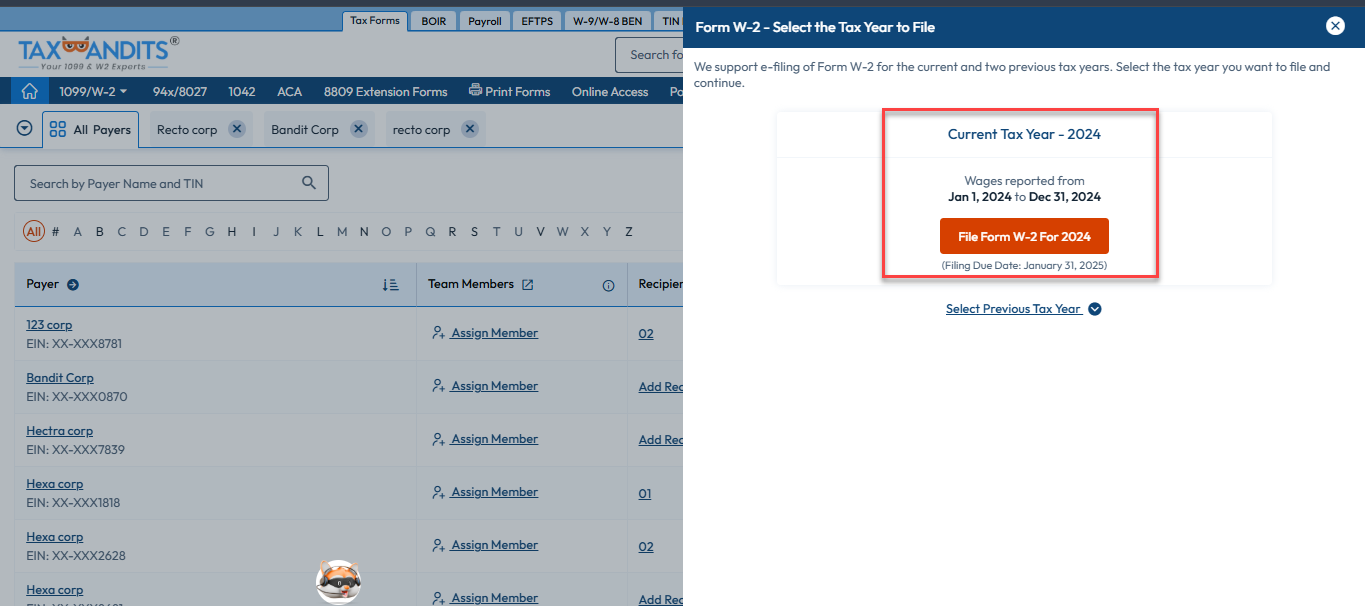Sort payers using the sort order icon
1365x606 pixels.
(x=391, y=284)
